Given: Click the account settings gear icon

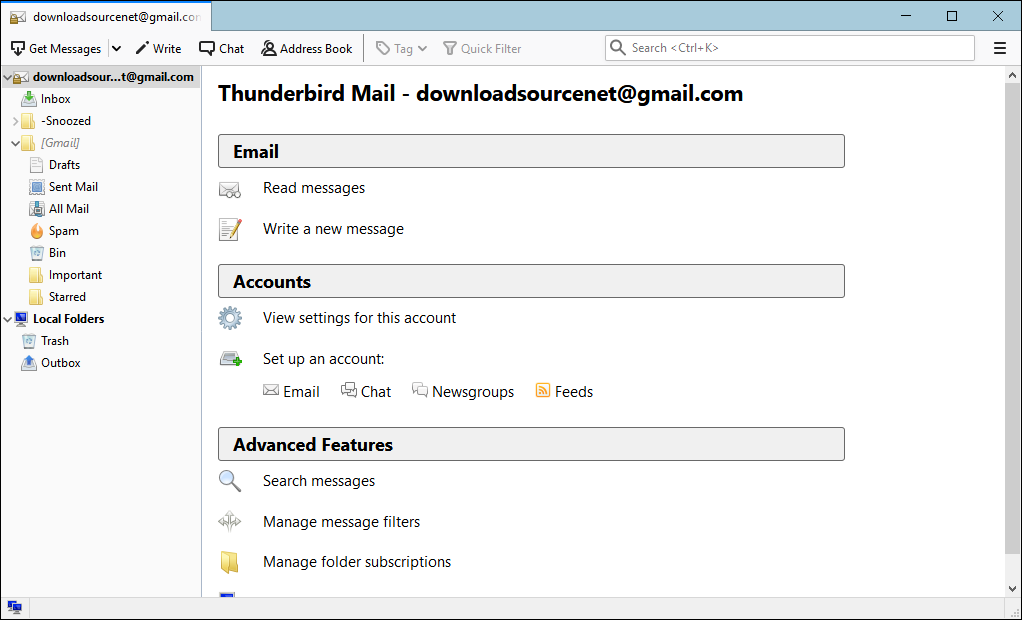Looking at the screenshot, I should coord(230,318).
